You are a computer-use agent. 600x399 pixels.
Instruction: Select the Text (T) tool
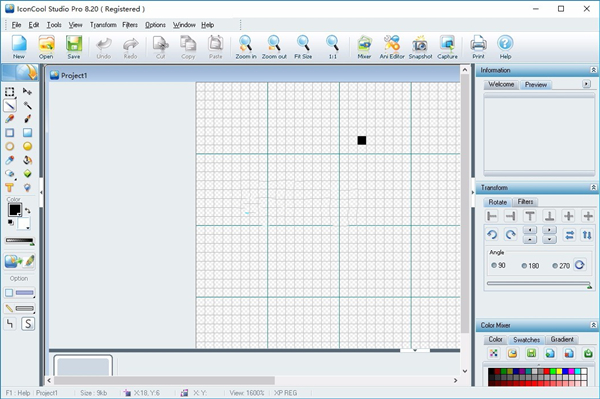[x=10, y=187]
